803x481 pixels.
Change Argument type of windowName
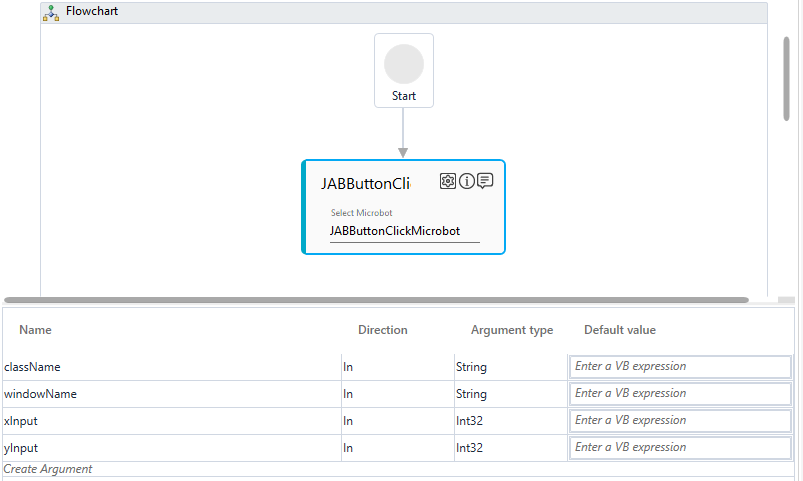509,394
